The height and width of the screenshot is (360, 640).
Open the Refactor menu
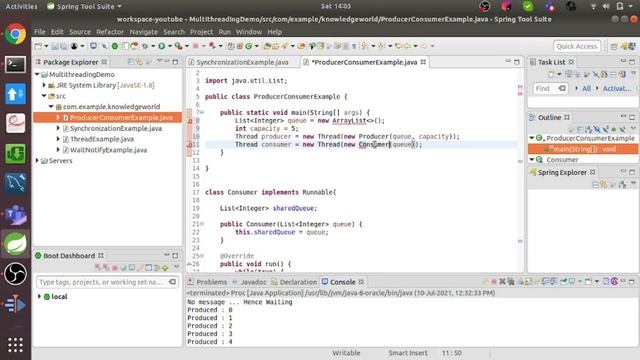(x=110, y=32)
